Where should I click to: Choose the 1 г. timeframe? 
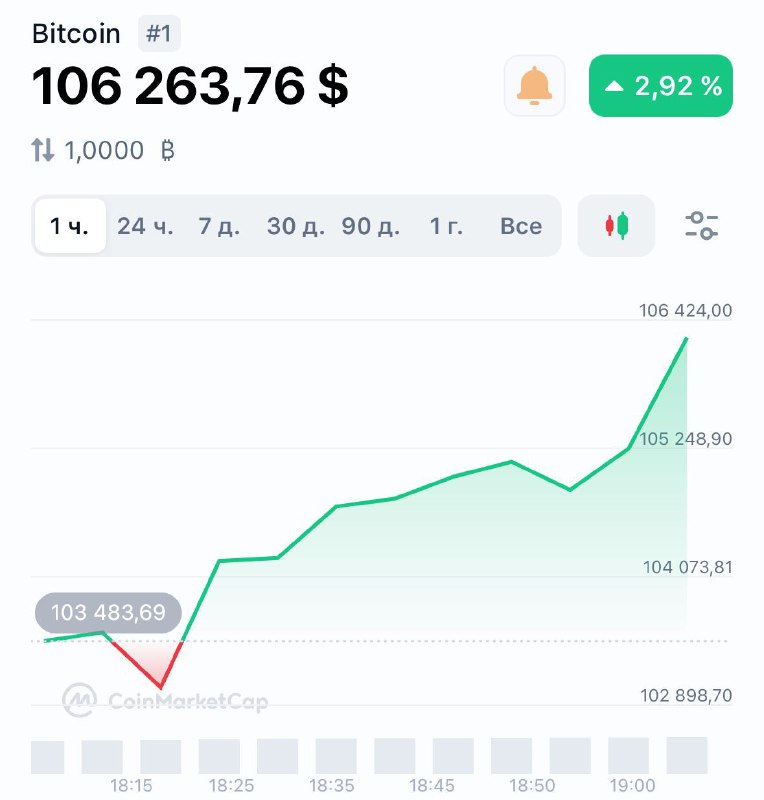446,226
